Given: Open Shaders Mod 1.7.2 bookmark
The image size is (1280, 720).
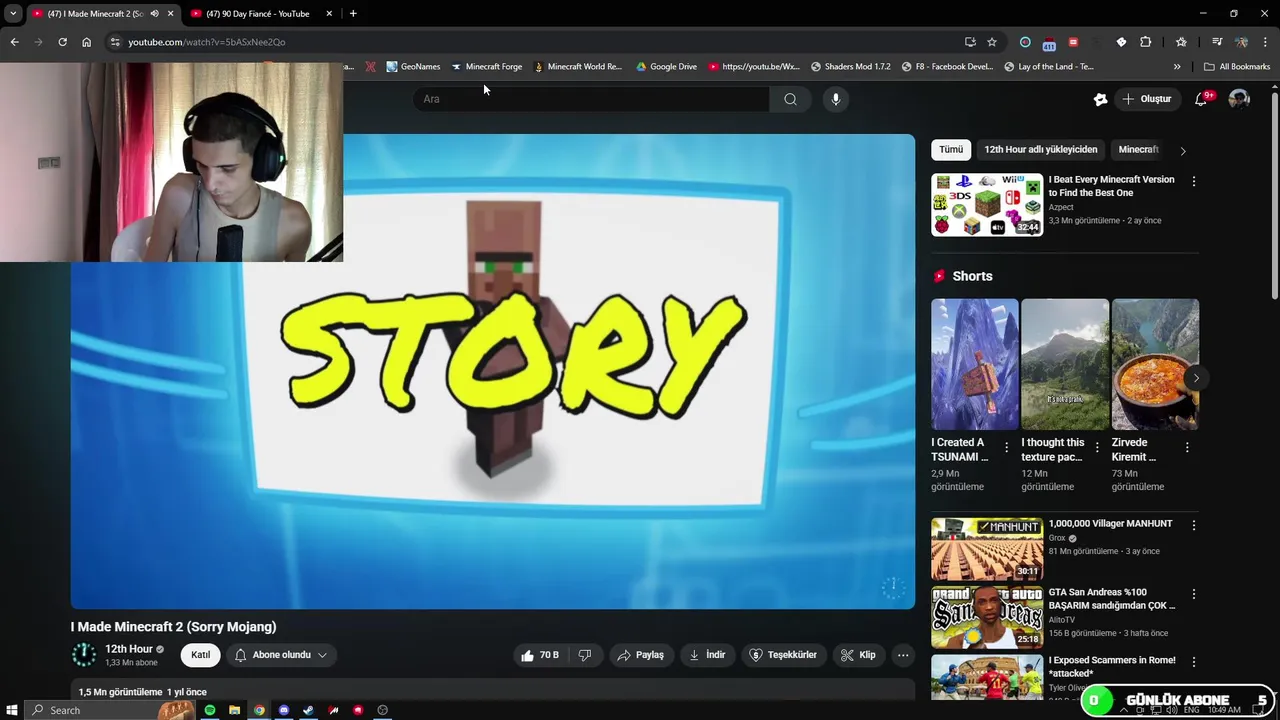Looking at the screenshot, I should click(850, 67).
